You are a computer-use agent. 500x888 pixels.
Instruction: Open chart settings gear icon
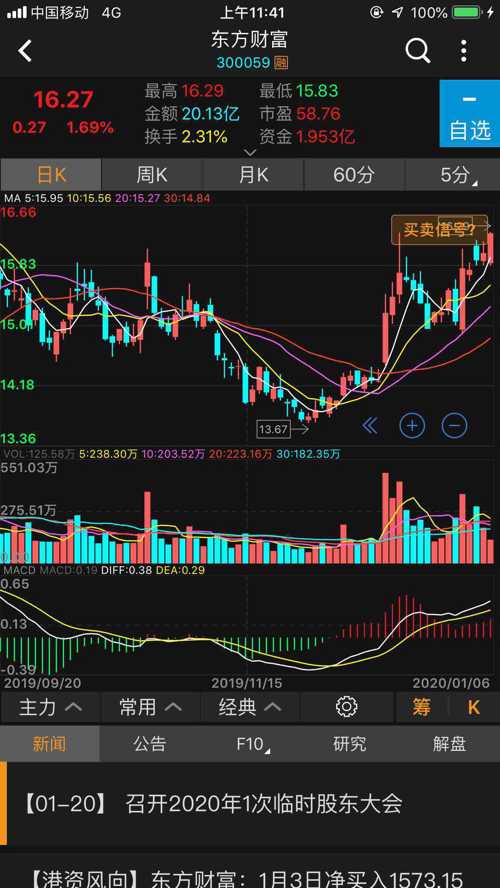[347, 707]
